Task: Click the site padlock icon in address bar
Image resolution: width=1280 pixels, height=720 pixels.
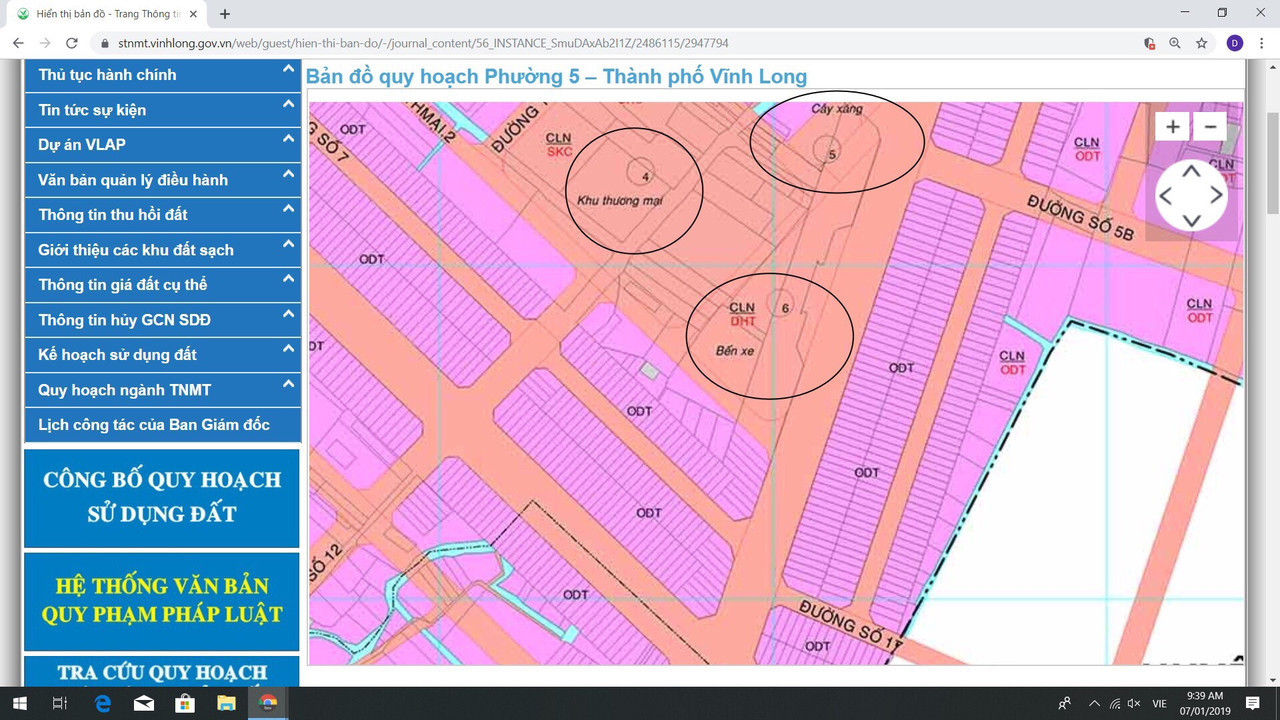Action: pyautogui.click(x=104, y=43)
